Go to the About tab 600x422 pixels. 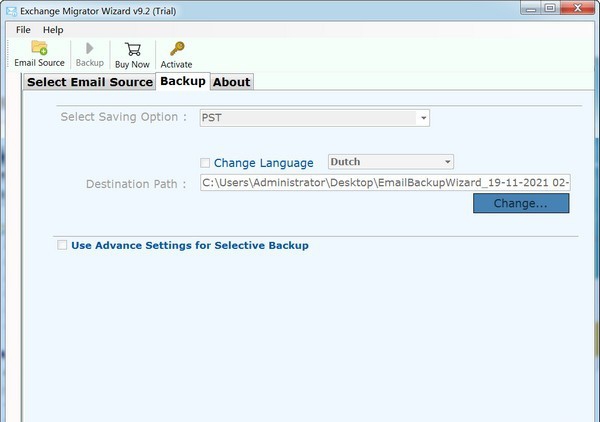[232, 82]
